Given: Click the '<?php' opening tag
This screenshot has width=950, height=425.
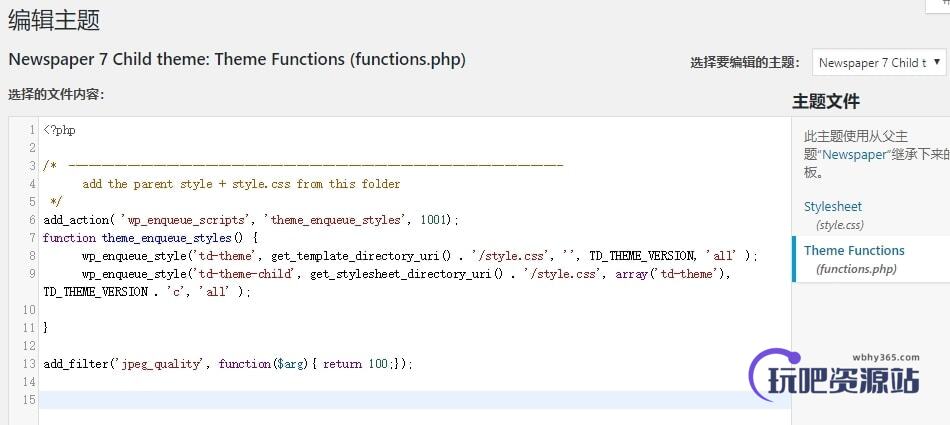Looking at the screenshot, I should pyautogui.click(x=59, y=130).
